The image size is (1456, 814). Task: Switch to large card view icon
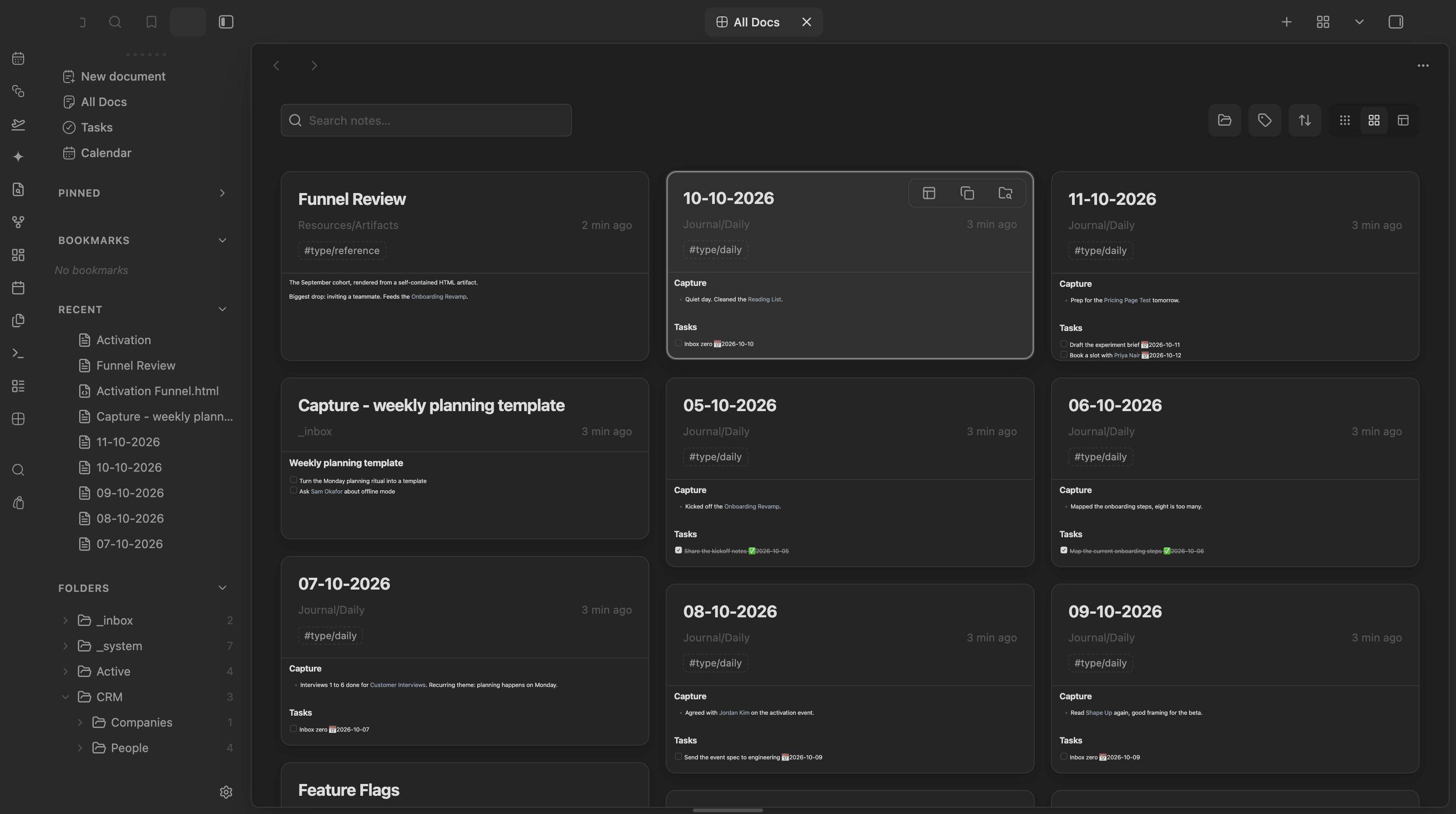pos(1374,120)
